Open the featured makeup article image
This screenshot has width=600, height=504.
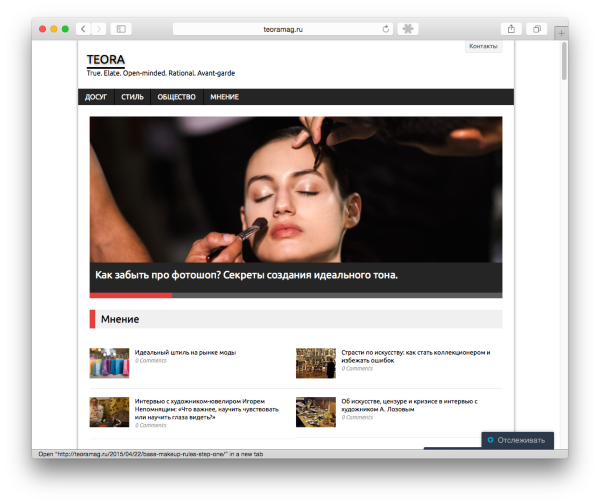pyautogui.click(x=296, y=189)
